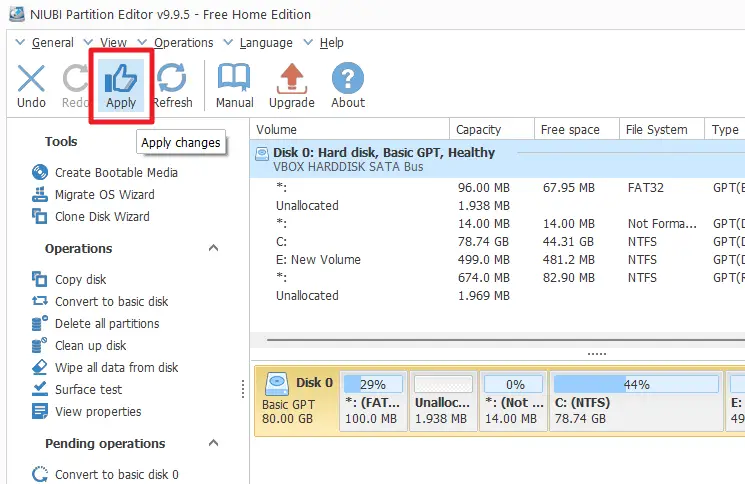Select Create Bootable Media link
Image resolution: width=745 pixels, height=484 pixels.
[x=116, y=172]
